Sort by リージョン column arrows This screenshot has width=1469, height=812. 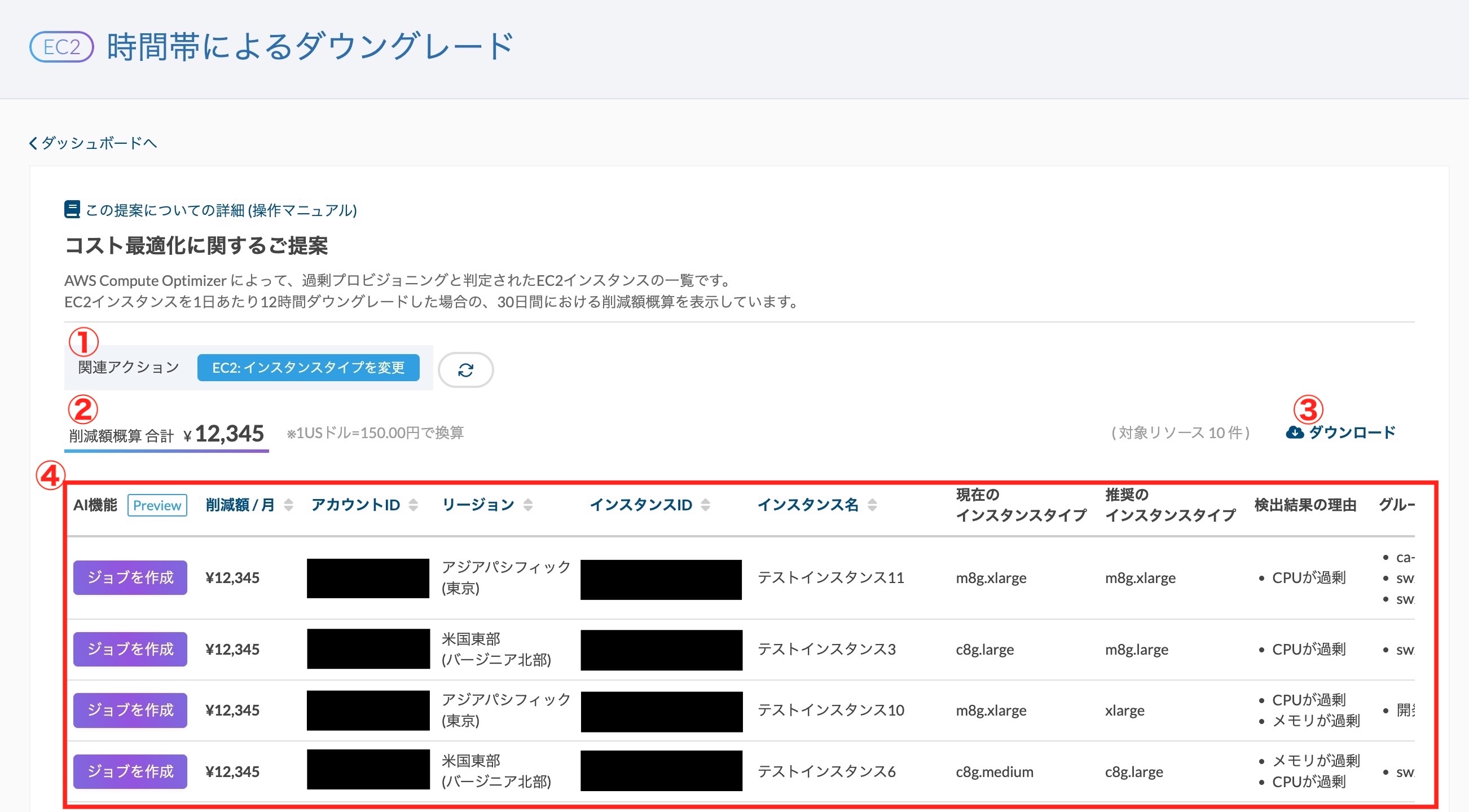point(528,505)
